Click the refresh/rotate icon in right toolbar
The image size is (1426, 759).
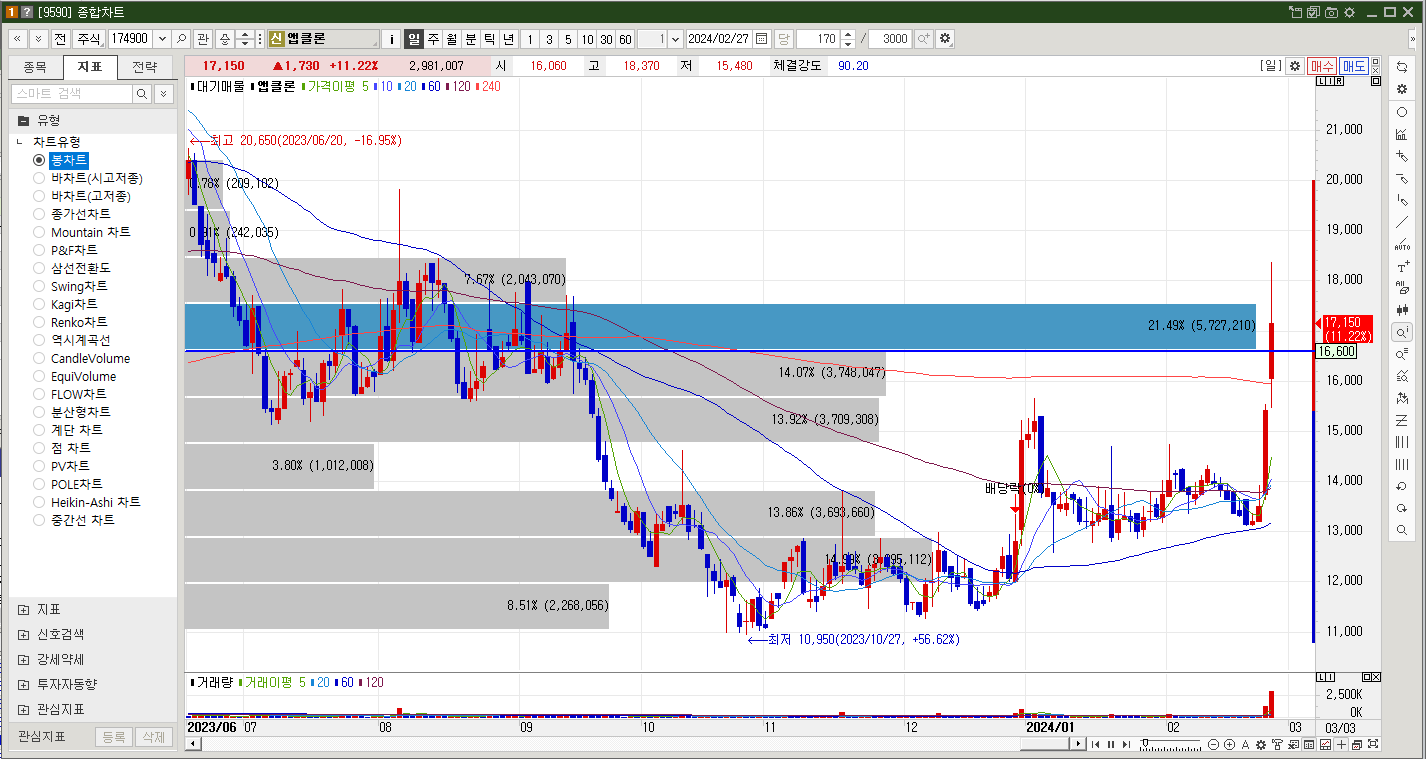coord(1402,67)
